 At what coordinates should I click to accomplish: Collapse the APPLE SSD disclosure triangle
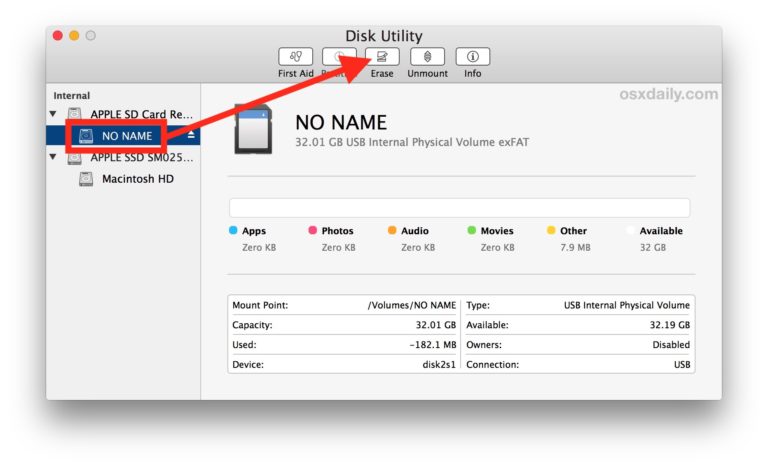(x=53, y=157)
